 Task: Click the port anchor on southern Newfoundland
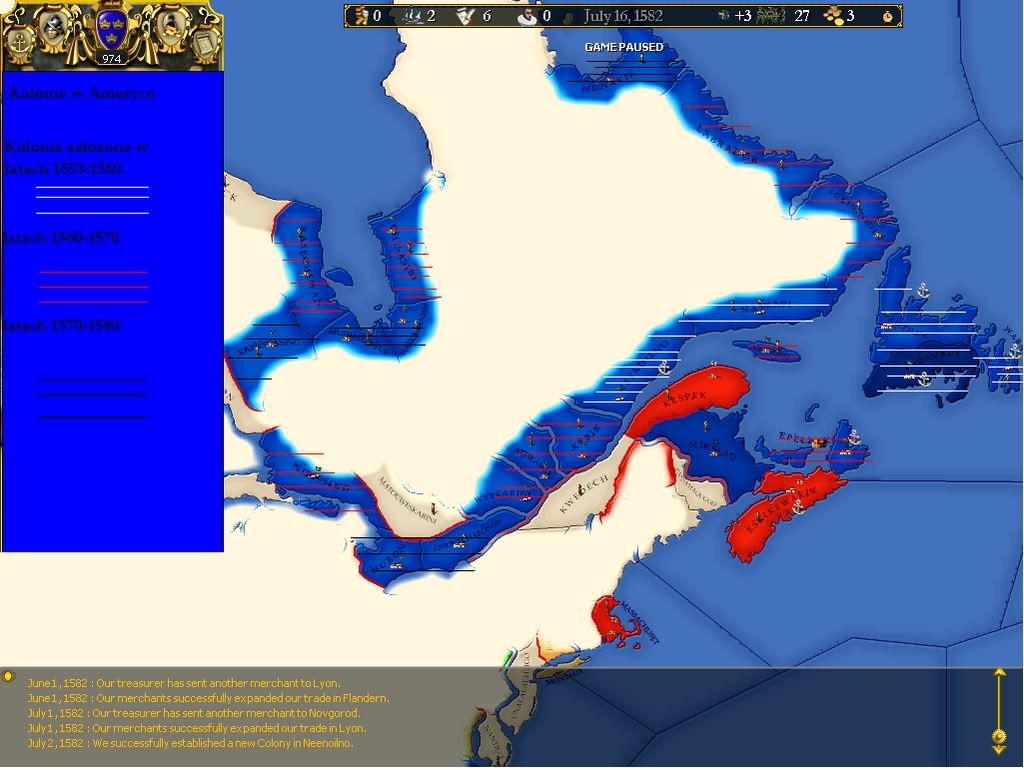(923, 378)
